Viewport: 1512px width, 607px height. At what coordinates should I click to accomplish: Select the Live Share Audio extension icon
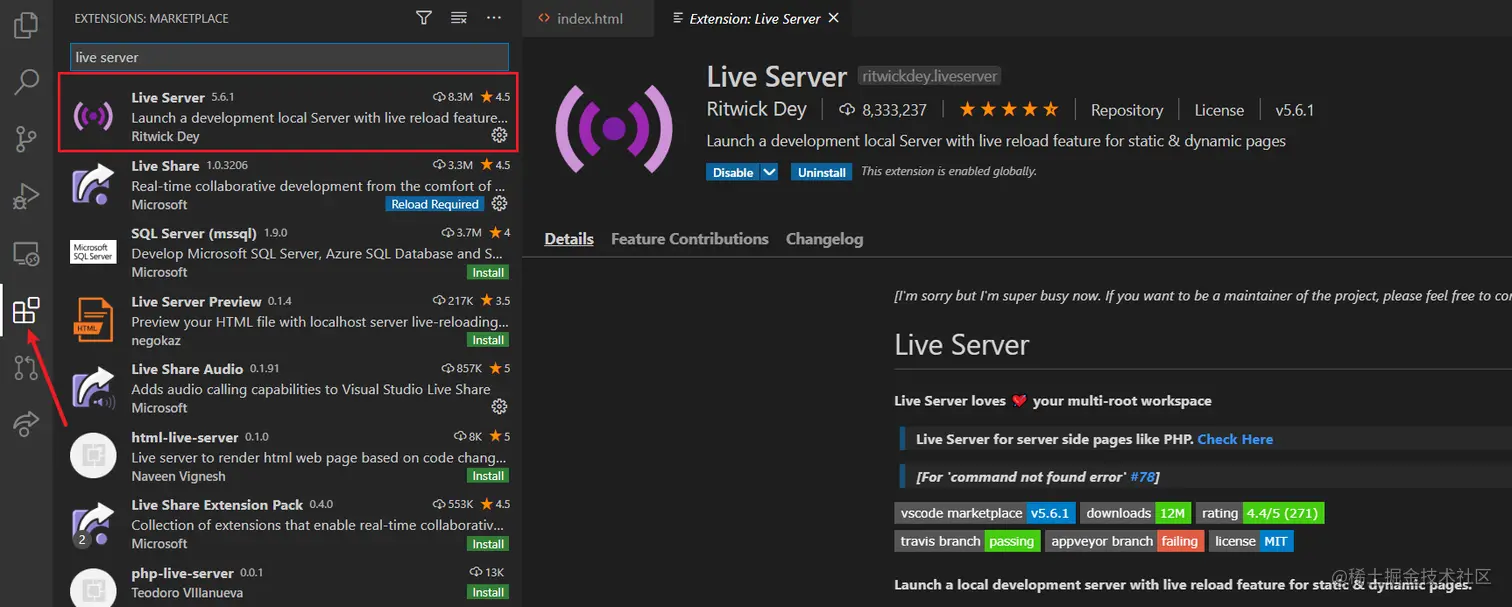(93, 388)
